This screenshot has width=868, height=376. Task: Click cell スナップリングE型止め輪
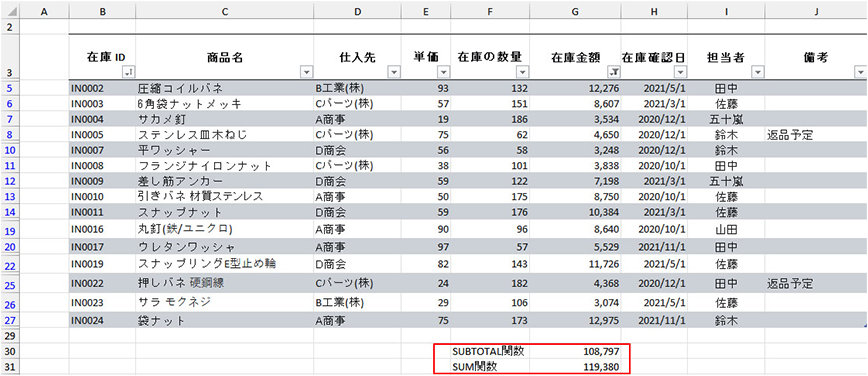click(224, 264)
